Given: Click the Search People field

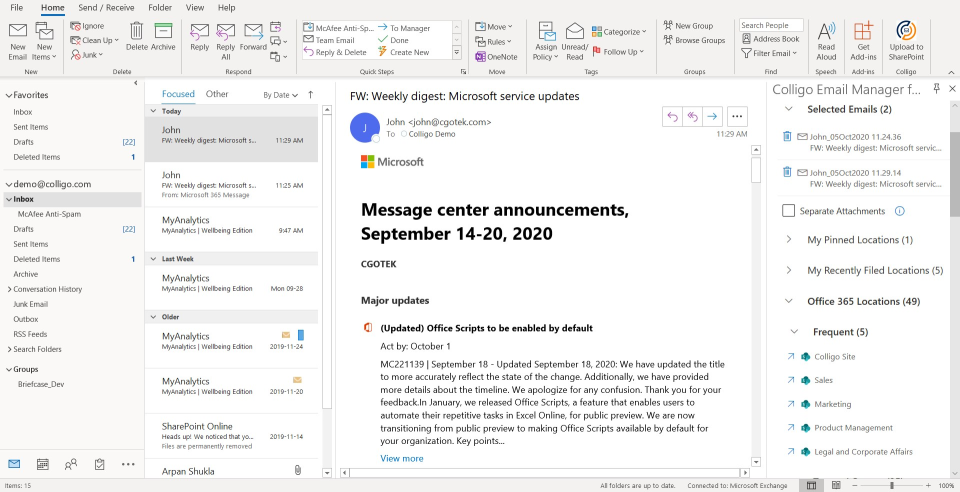Looking at the screenshot, I should tap(771, 25).
